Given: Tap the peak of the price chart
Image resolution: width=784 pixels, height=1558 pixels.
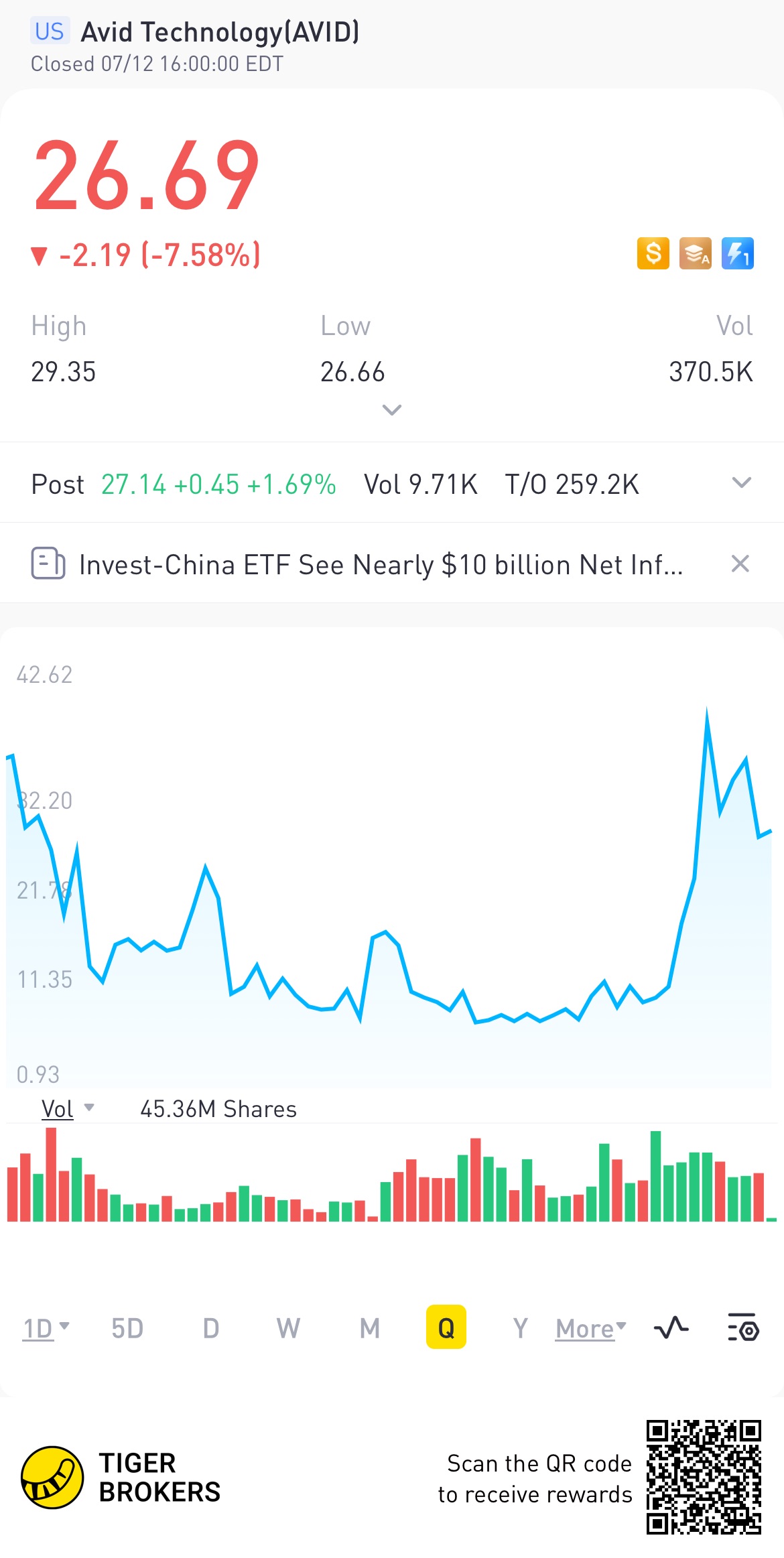Looking at the screenshot, I should coord(707,711).
